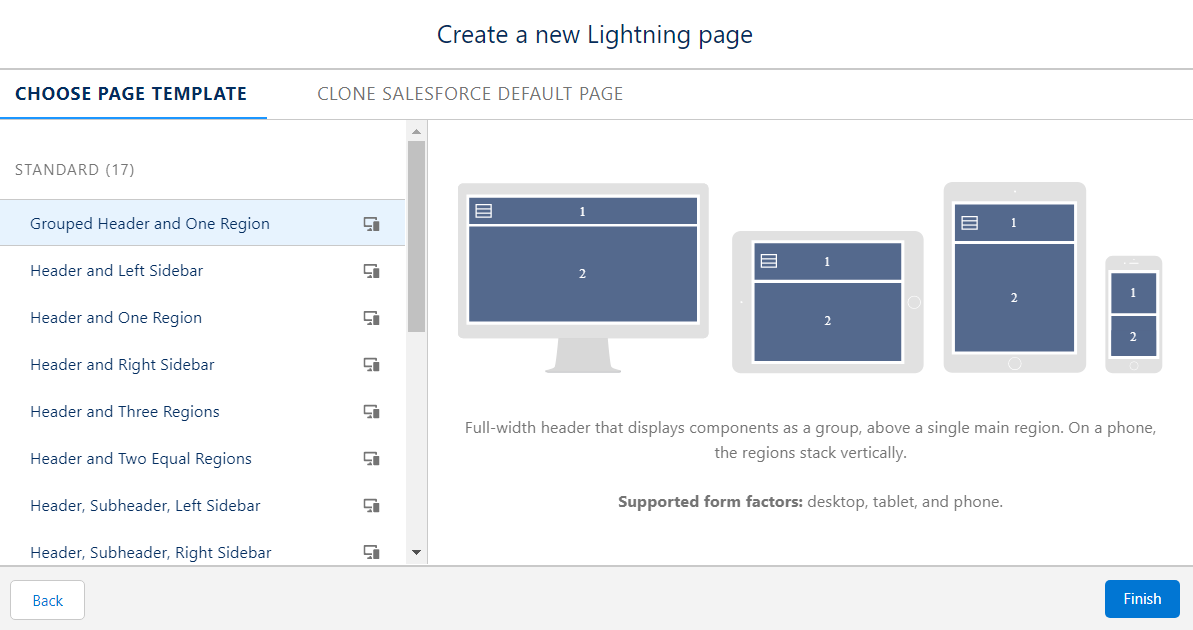Click device icon beside Header, Subheader, Right Sidebar
This screenshot has width=1193, height=630.
[371, 552]
